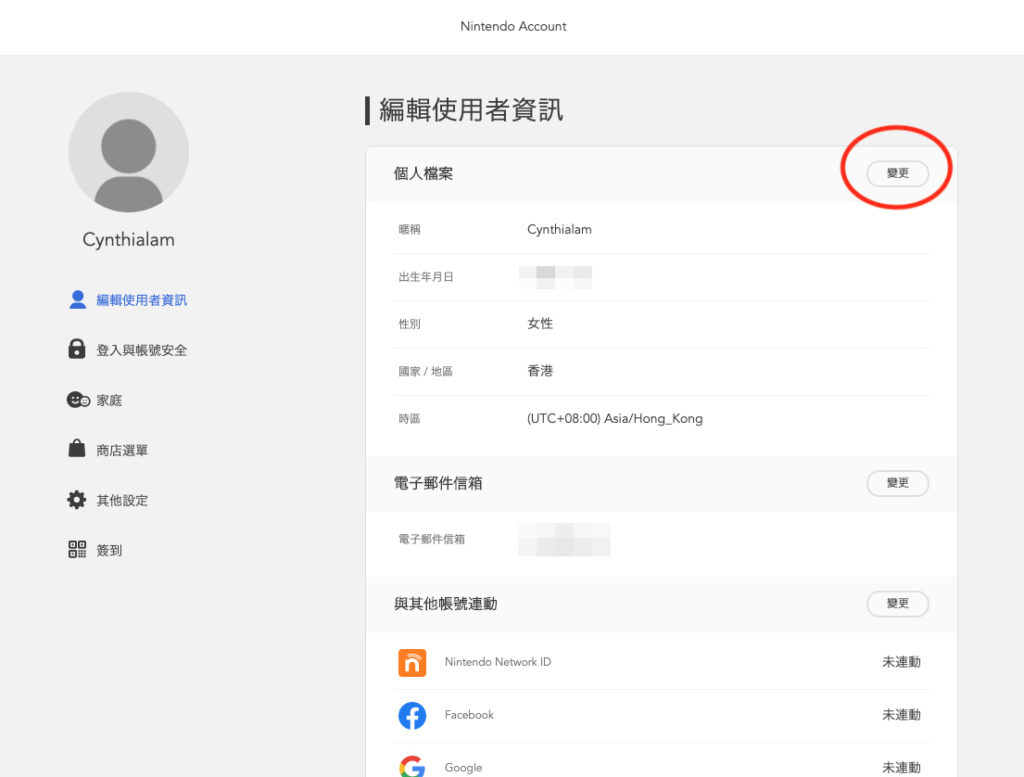Viewport: 1024px width, 777px height.
Task: Click the Cynthialam name under the avatar
Action: pos(129,240)
